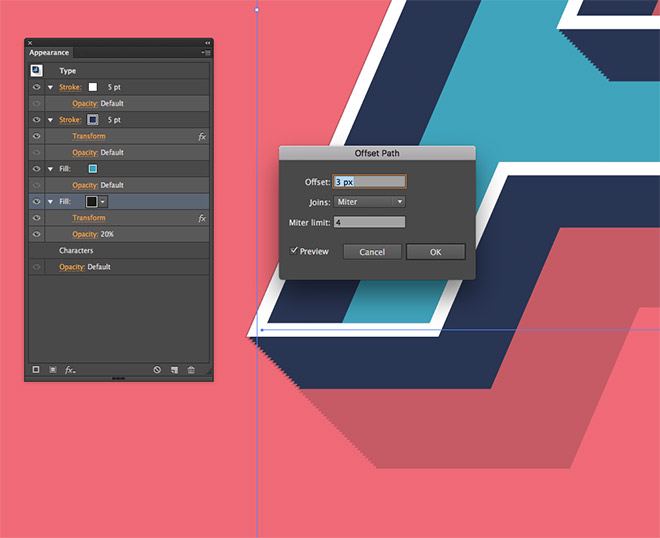660x538 pixels.
Task: Open the black Fill swatch dropdown arrow
Action: pos(103,202)
